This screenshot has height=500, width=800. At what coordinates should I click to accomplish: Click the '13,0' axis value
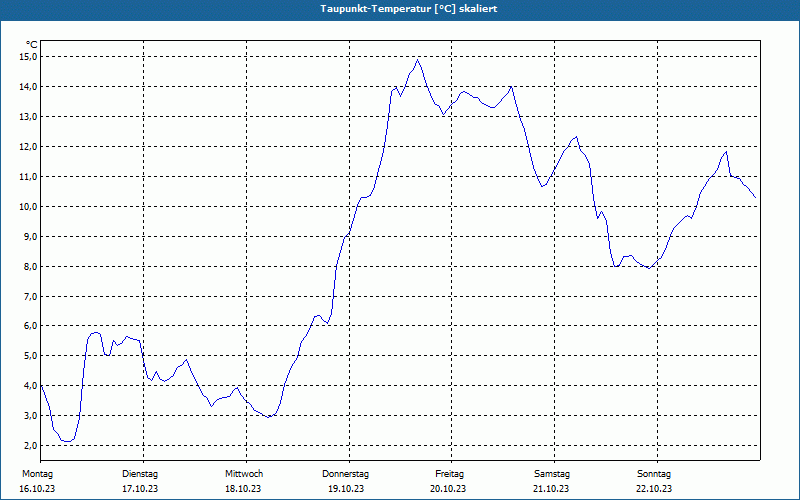[29, 117]
